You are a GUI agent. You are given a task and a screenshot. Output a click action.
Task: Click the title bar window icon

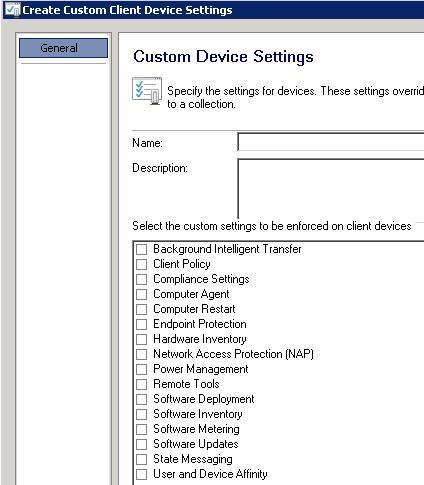[13, 9]
